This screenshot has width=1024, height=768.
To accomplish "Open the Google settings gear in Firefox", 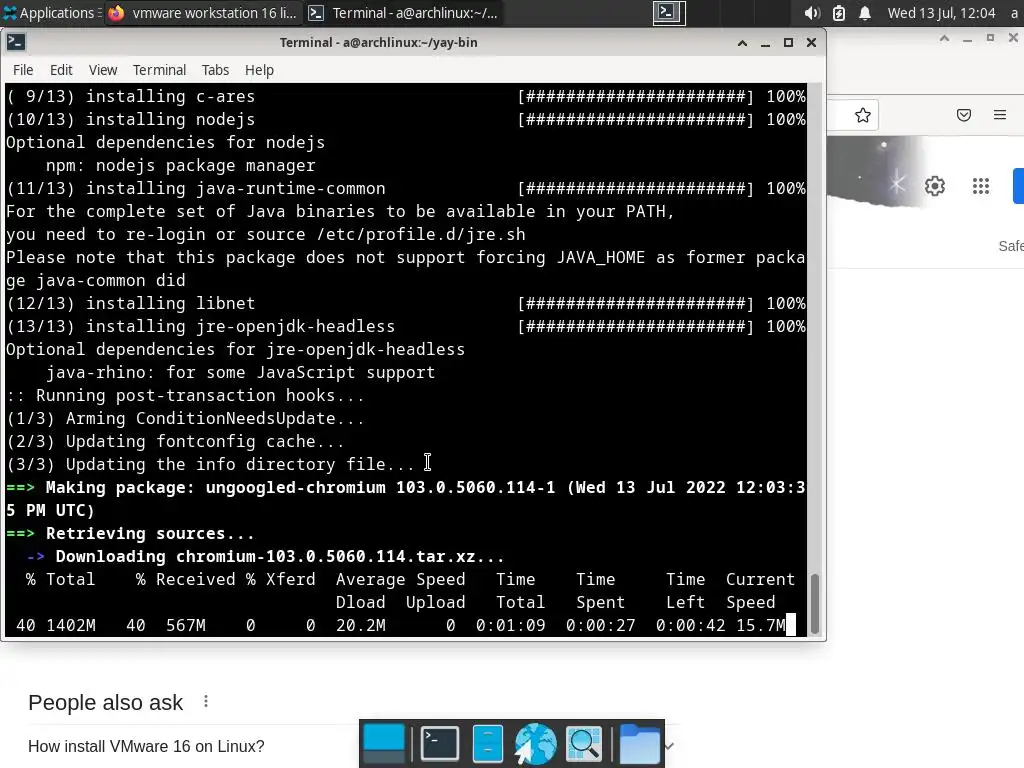I will 935,186.
